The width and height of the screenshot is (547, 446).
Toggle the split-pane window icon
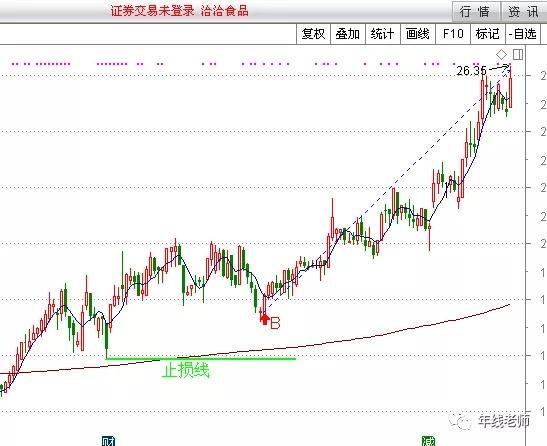point(518,54)
